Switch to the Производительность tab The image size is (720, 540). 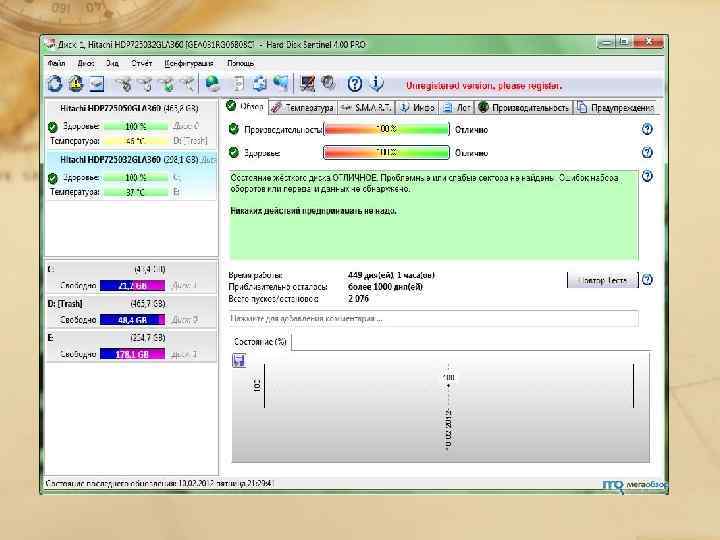point(523,107)
